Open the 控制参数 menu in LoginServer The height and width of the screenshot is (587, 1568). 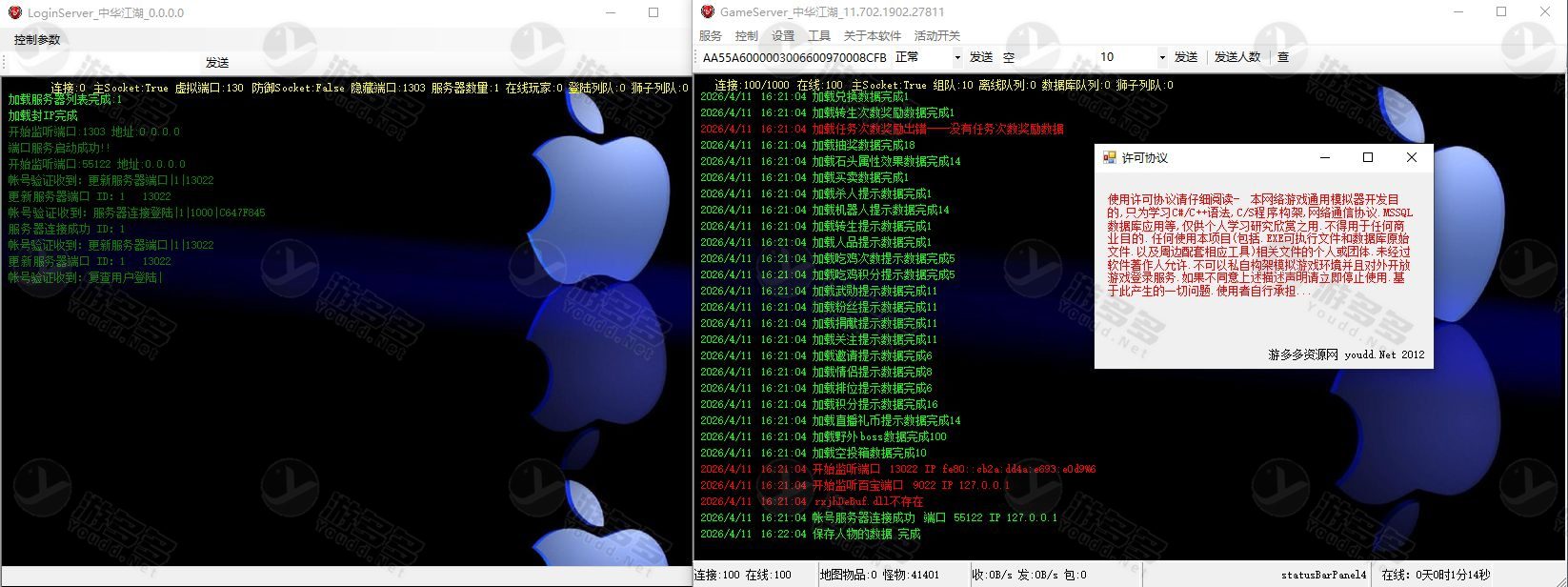[37, 40]
